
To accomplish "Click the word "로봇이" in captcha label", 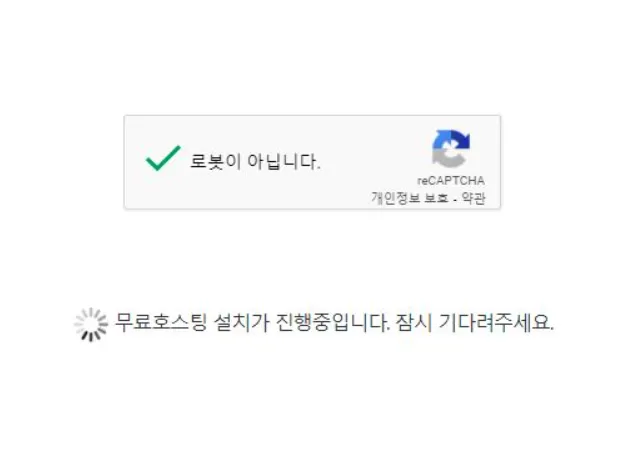I will (x=215, y=162).
